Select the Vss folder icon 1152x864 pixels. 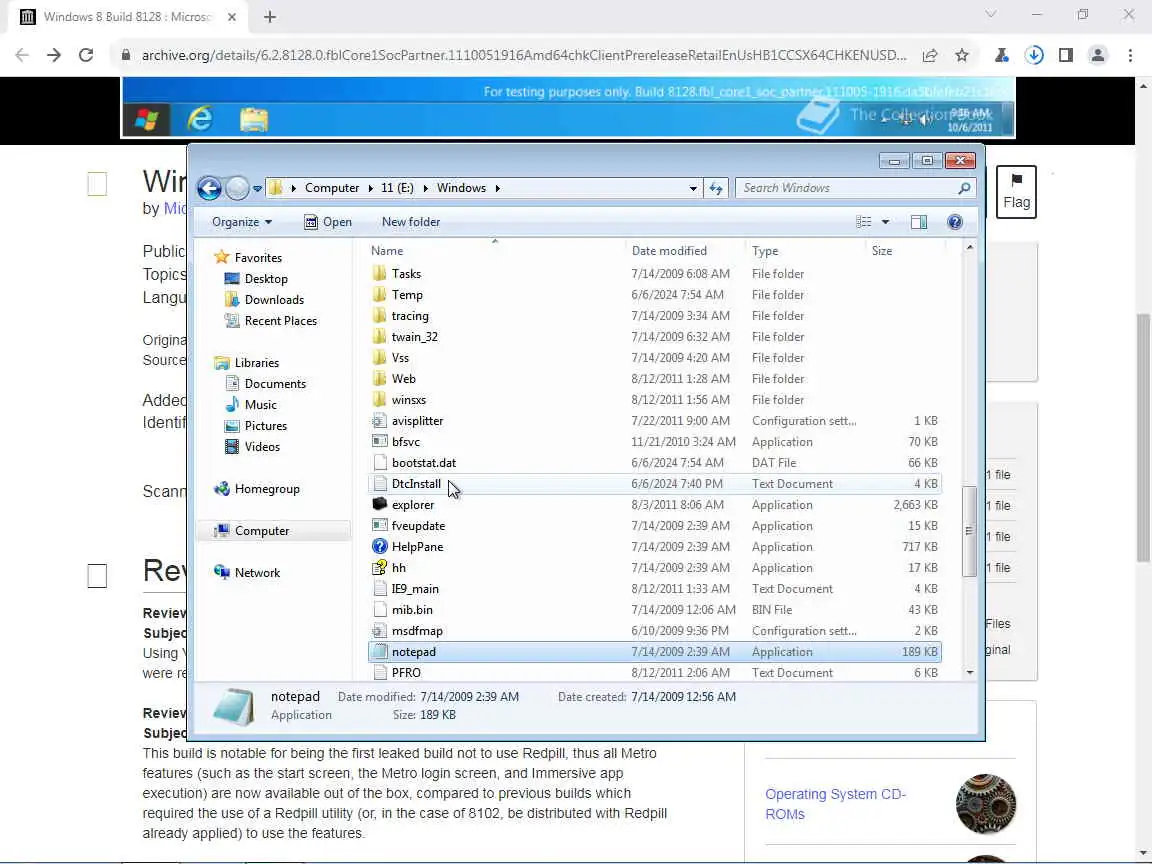[x=379, y=358]
